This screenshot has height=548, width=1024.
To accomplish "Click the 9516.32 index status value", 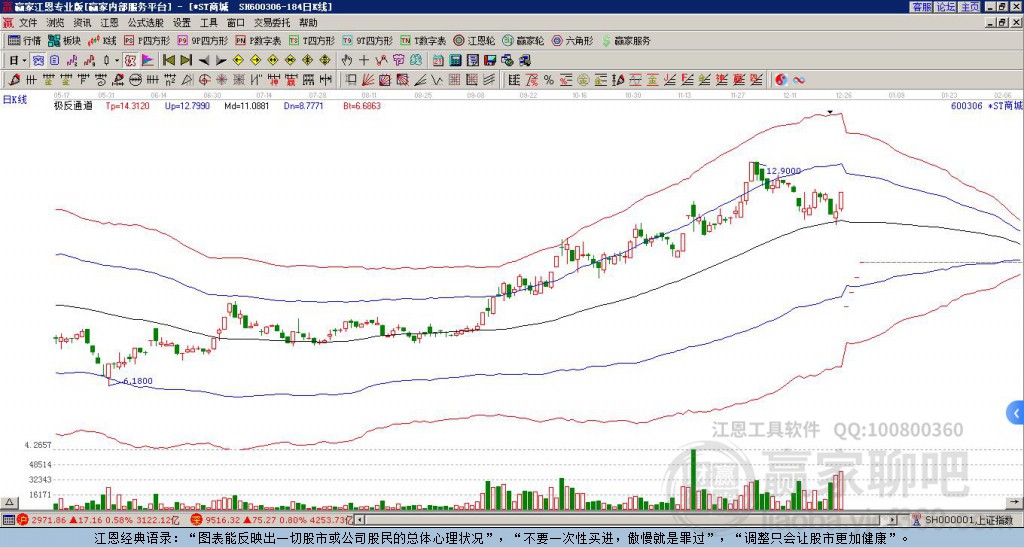I will click(x=222, y=520).
